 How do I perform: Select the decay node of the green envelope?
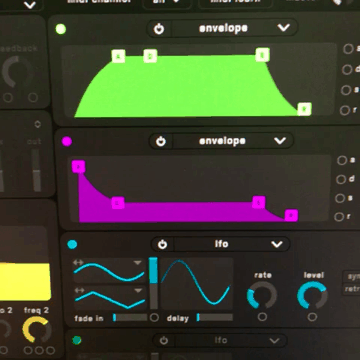tap(150, 56)
